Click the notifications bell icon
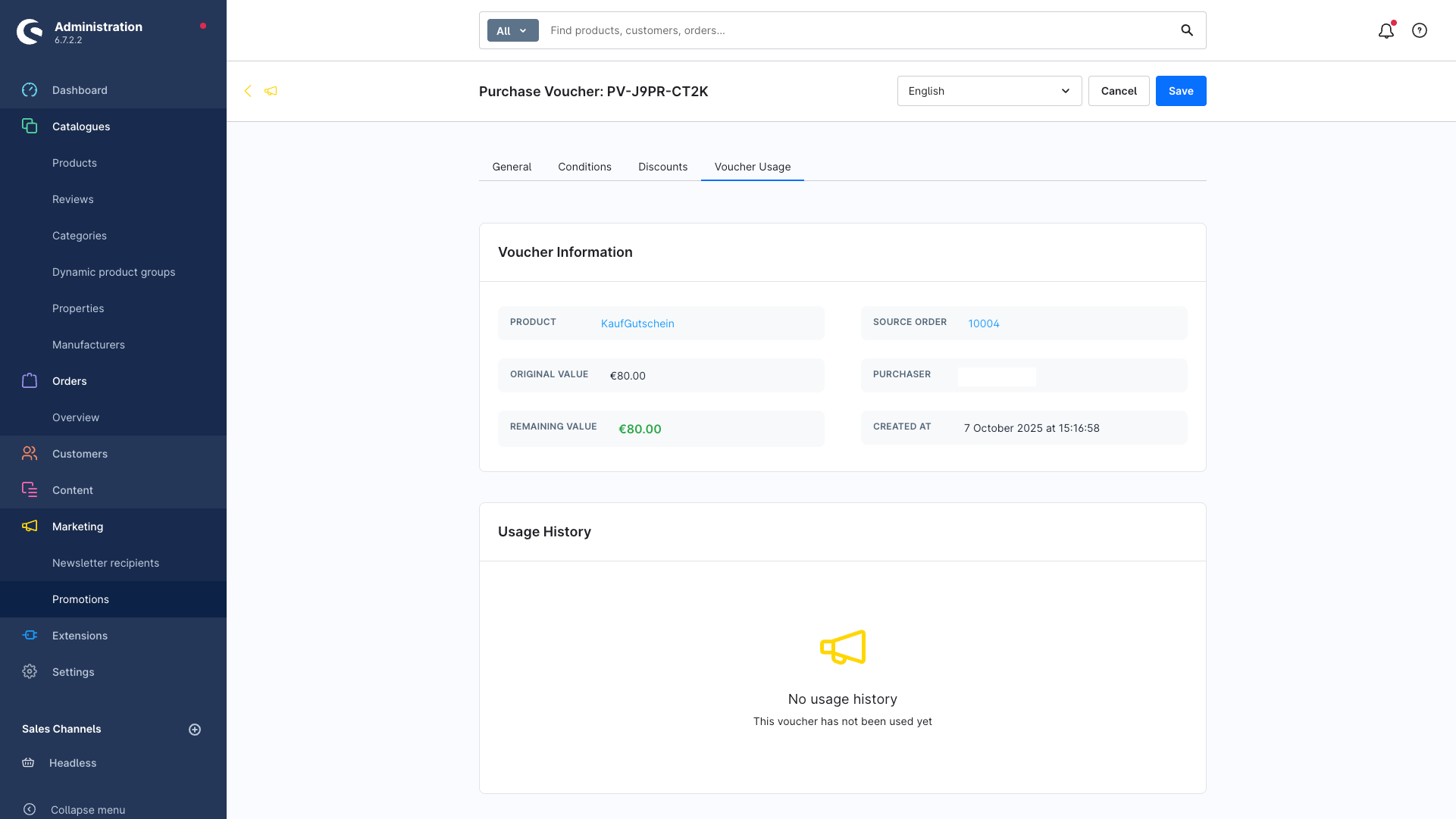Image resolution: width=1456 pixels, height=819 pixels. point(1386,31)
